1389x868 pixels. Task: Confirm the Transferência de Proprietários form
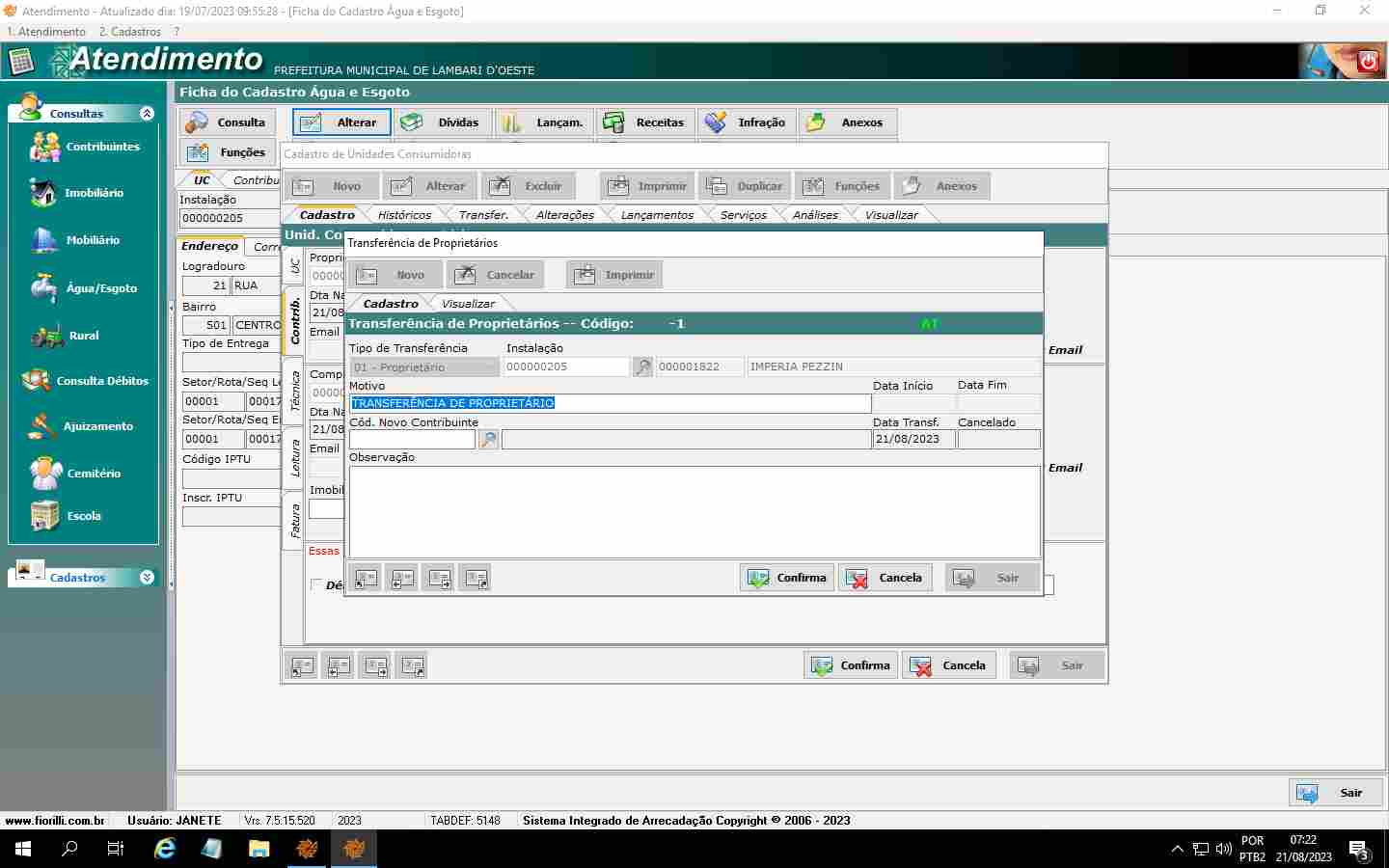click(787, 578)
